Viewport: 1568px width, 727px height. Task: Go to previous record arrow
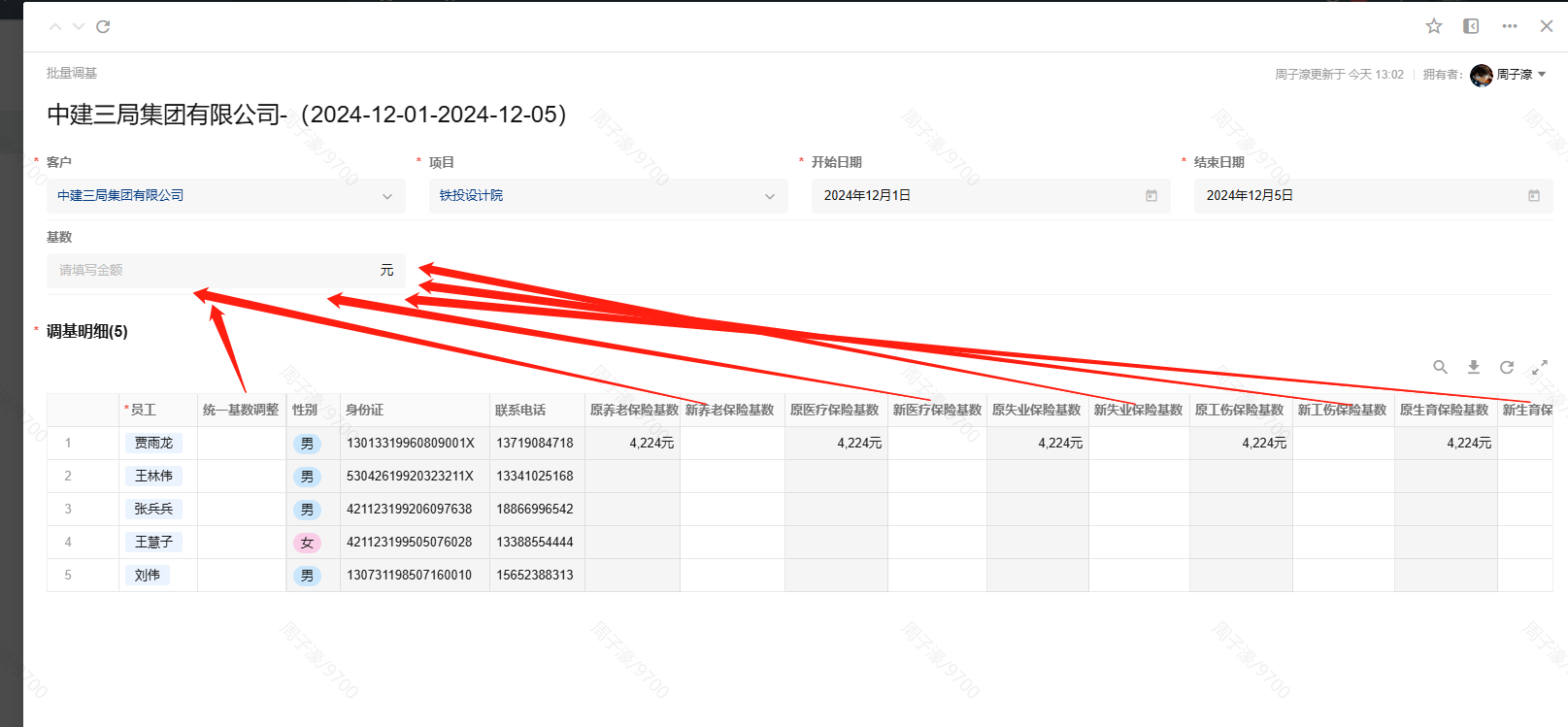pyautogui.click(x=55, y=26)
